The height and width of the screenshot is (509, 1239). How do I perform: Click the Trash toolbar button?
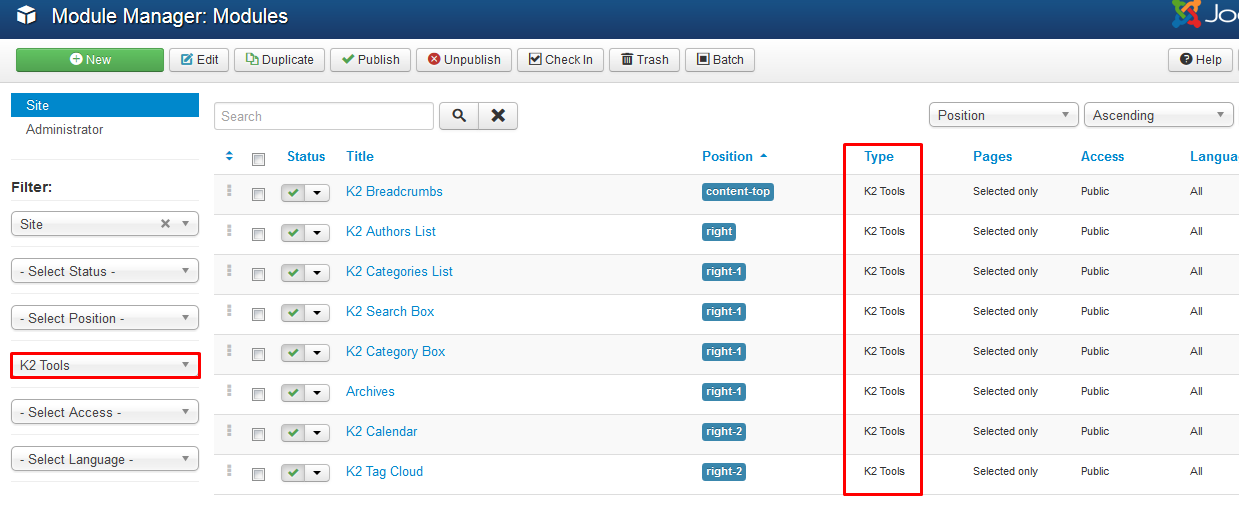click(645, 60)
